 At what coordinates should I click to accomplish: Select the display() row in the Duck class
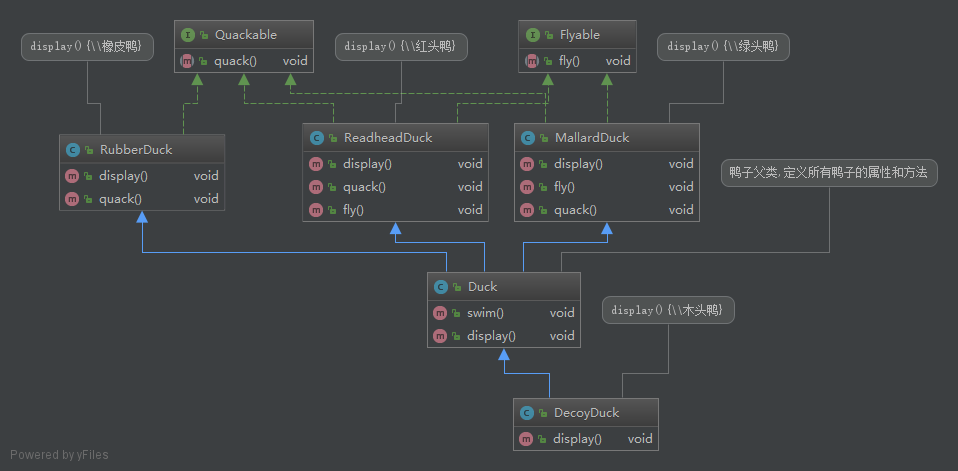pos(503,336)
